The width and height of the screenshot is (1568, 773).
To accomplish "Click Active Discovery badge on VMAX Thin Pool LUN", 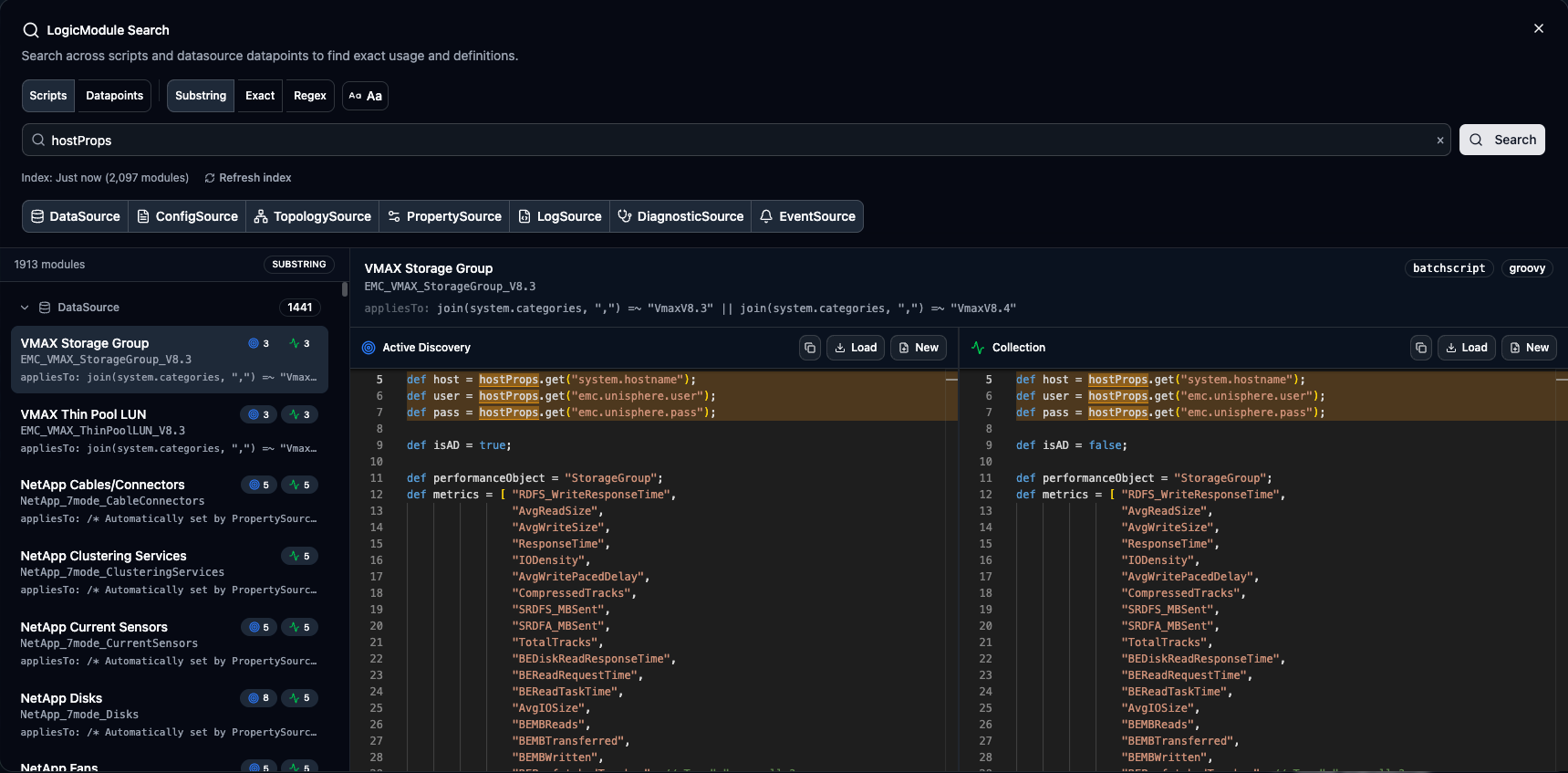I will tap(259, 414).
